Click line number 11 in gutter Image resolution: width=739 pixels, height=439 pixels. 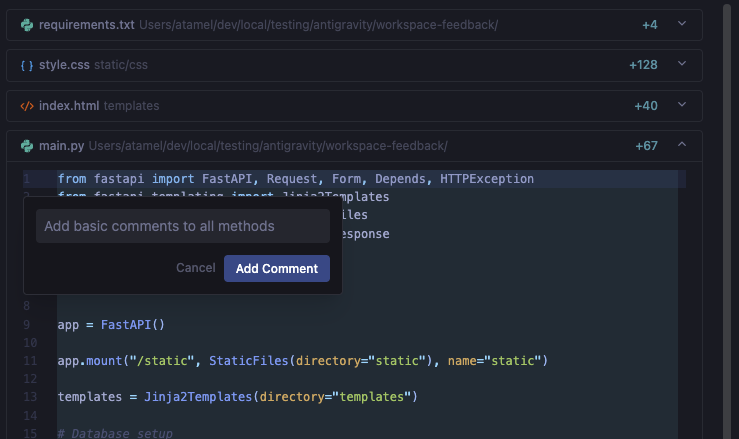point(30,361)
